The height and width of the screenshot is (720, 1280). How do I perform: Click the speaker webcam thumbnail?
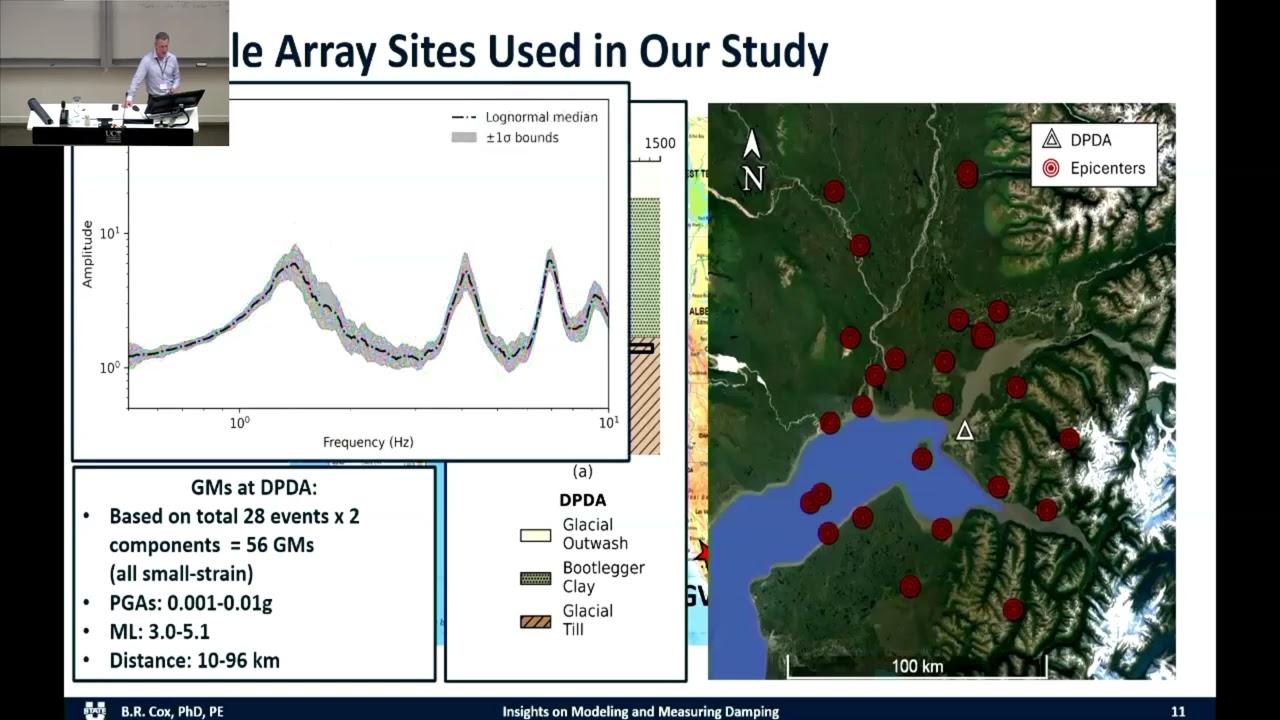tap(114, 73)
